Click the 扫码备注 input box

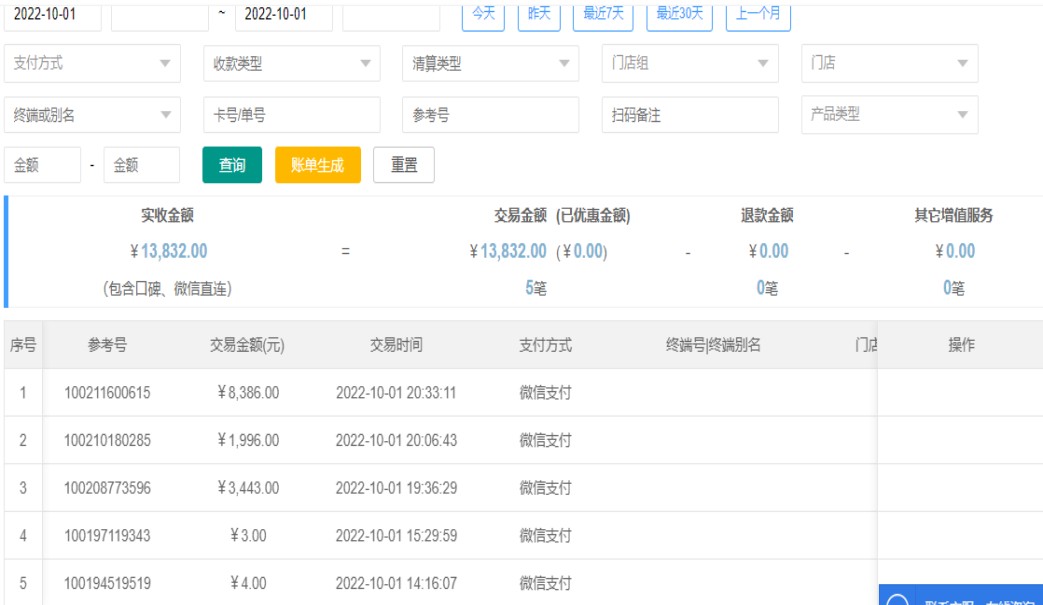point(689,115)
